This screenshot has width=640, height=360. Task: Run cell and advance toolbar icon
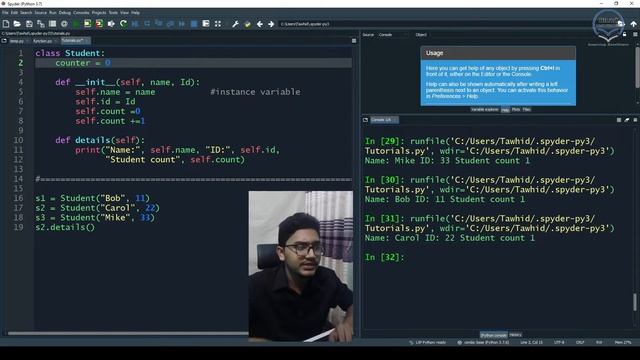(x=99, y=24)
